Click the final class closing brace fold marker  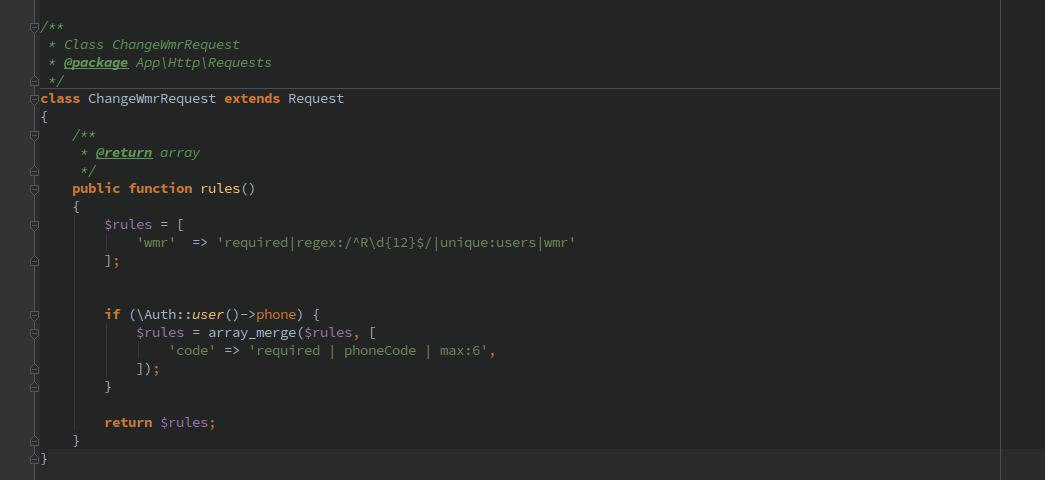35,458
